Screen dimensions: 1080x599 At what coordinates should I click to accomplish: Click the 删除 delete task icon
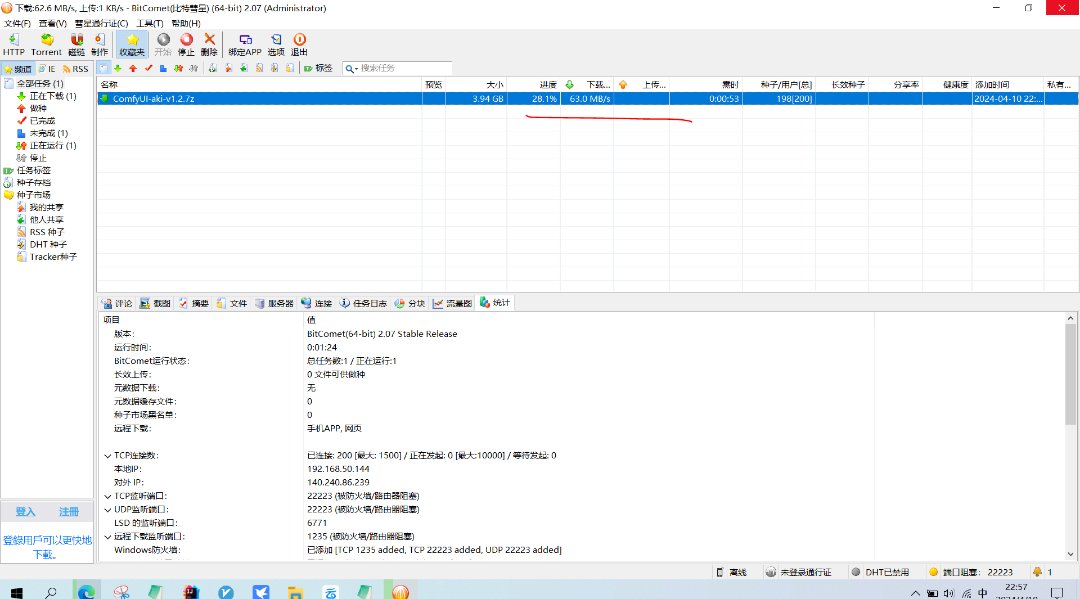pos(209,44)
